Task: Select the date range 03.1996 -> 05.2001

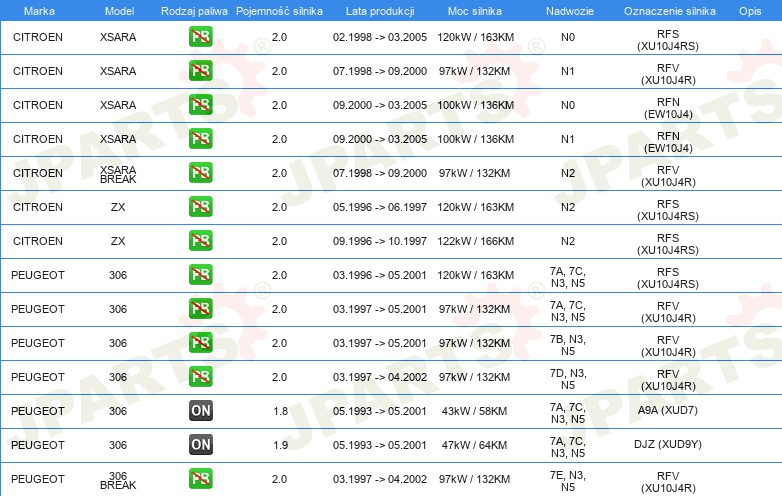Action: pyautogui.click(x=380, y=275)
